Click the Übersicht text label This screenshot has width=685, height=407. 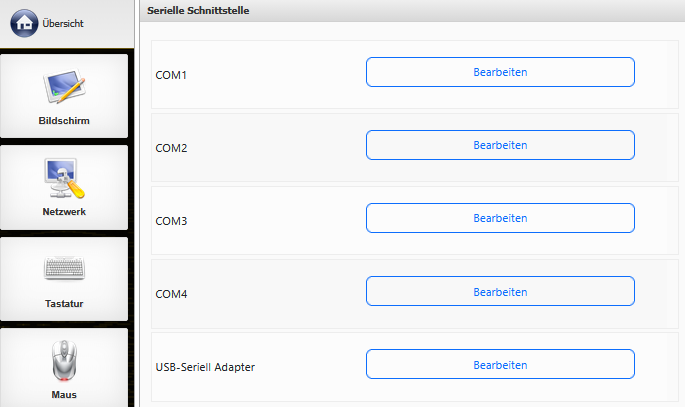63,23
